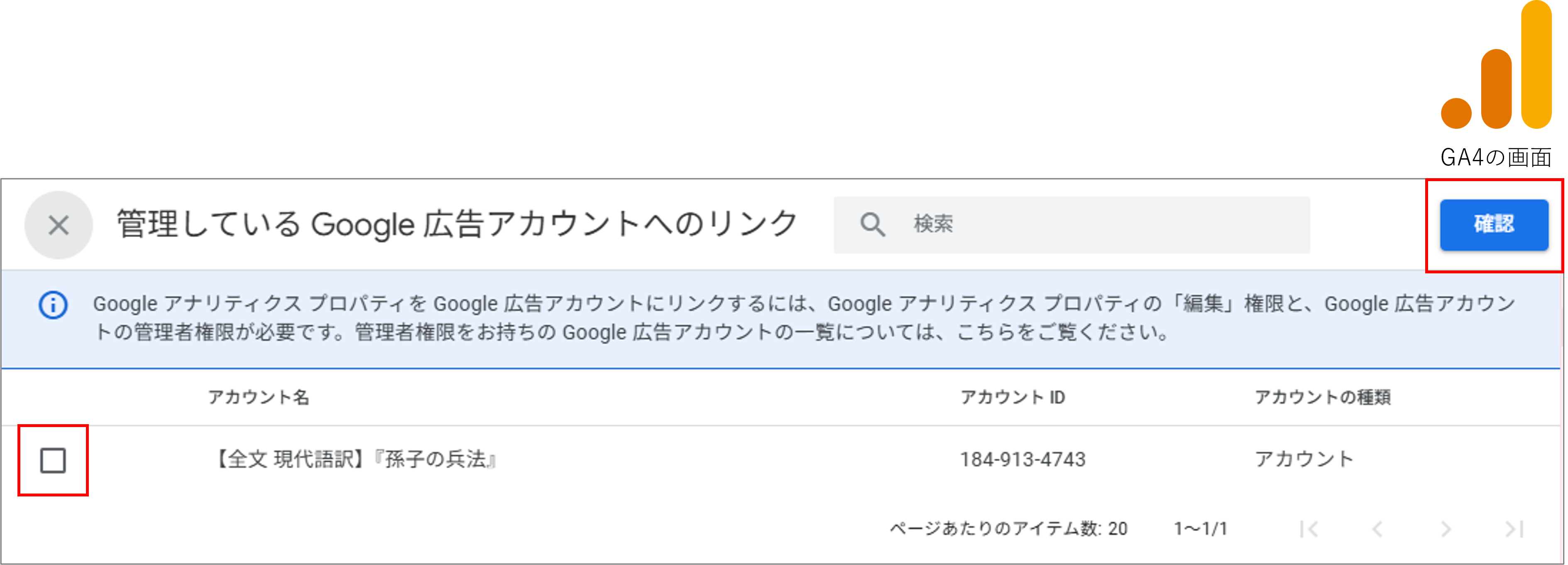This screenshot has width=1568, height=565.
Task: Go to first page arrow icon
Action: click(x=1309, y=529)
